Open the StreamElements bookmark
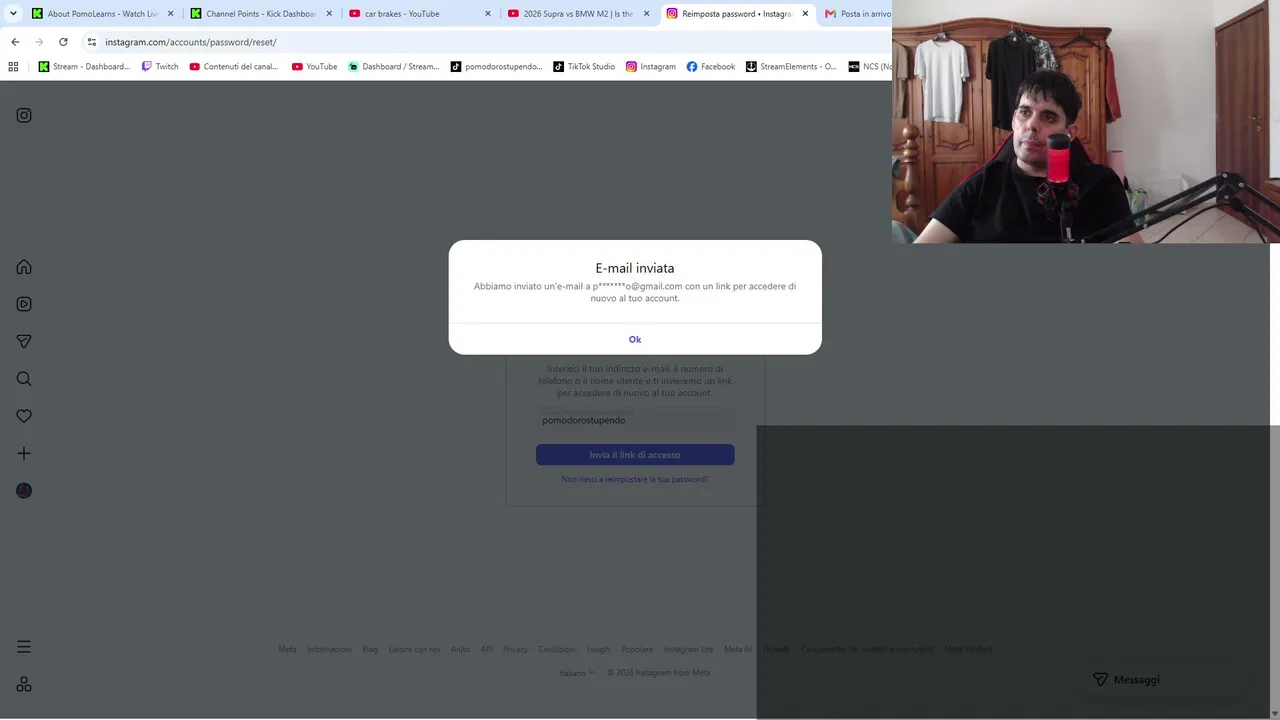The width and height of the screenshot is (1280, 720). (x=791, y=67)
